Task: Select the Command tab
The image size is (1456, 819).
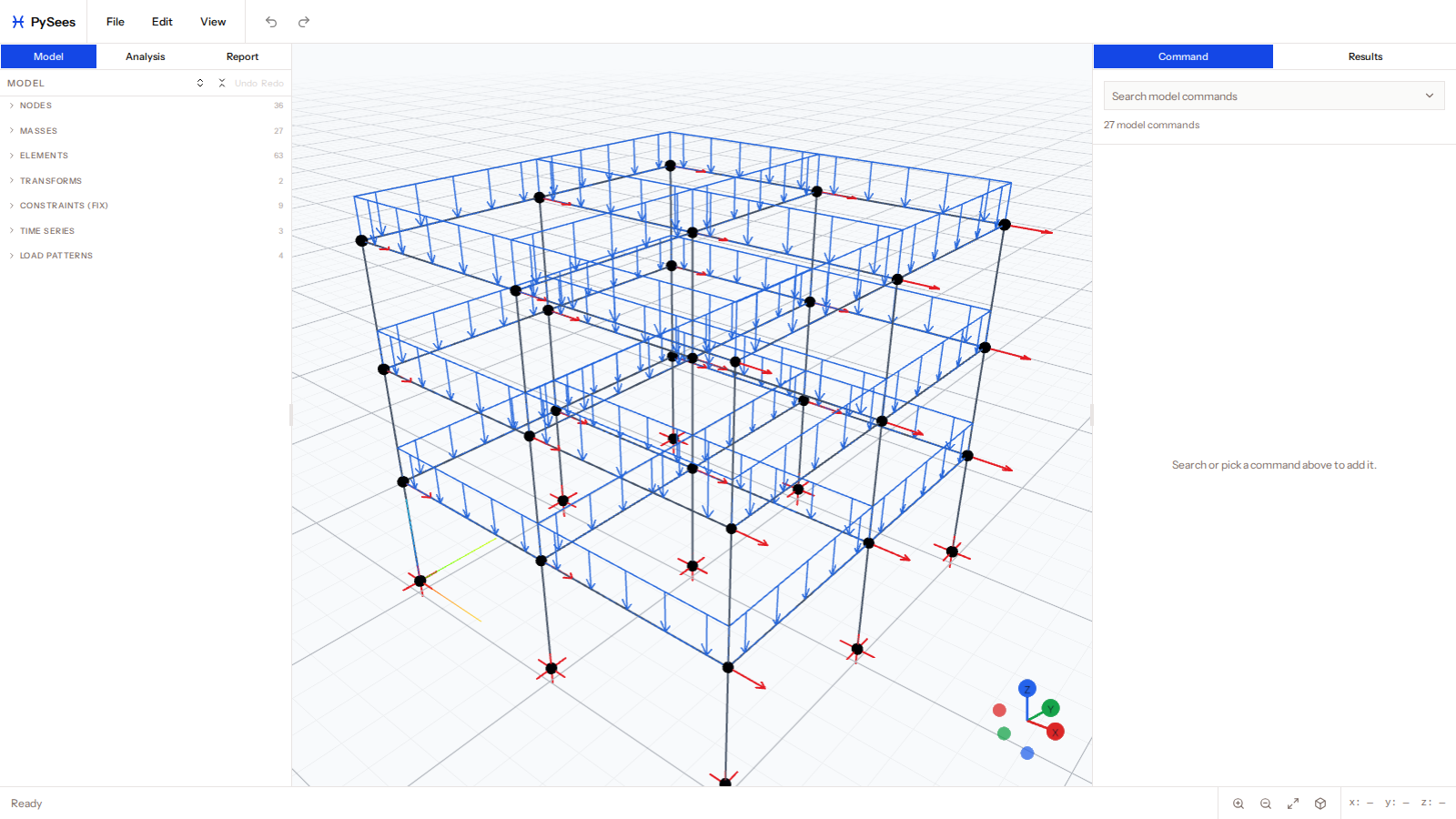Action: 1183,56
